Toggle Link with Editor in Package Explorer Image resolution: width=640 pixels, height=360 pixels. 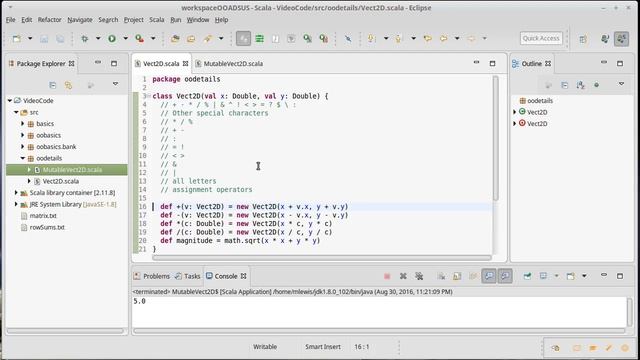pyautogui.click(x=68, y=85)
